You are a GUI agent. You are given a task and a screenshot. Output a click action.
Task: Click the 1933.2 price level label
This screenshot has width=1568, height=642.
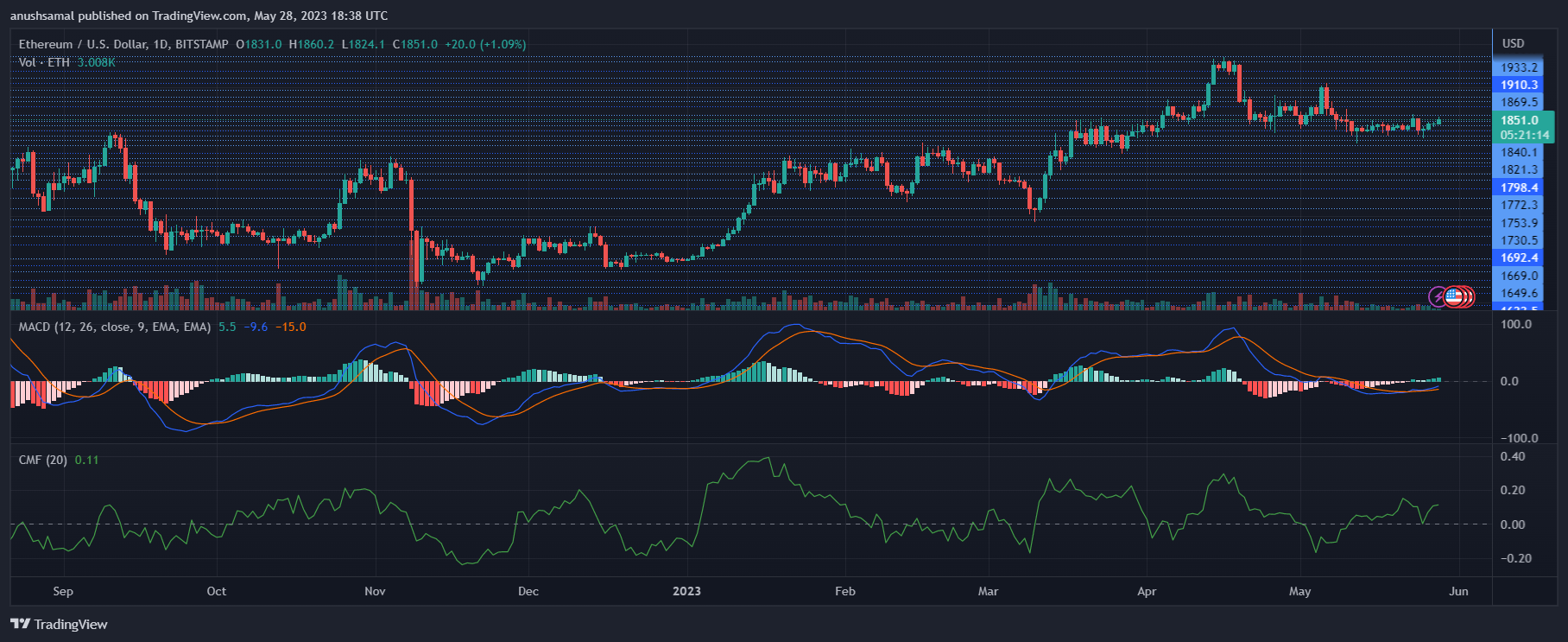[1519, 67]
